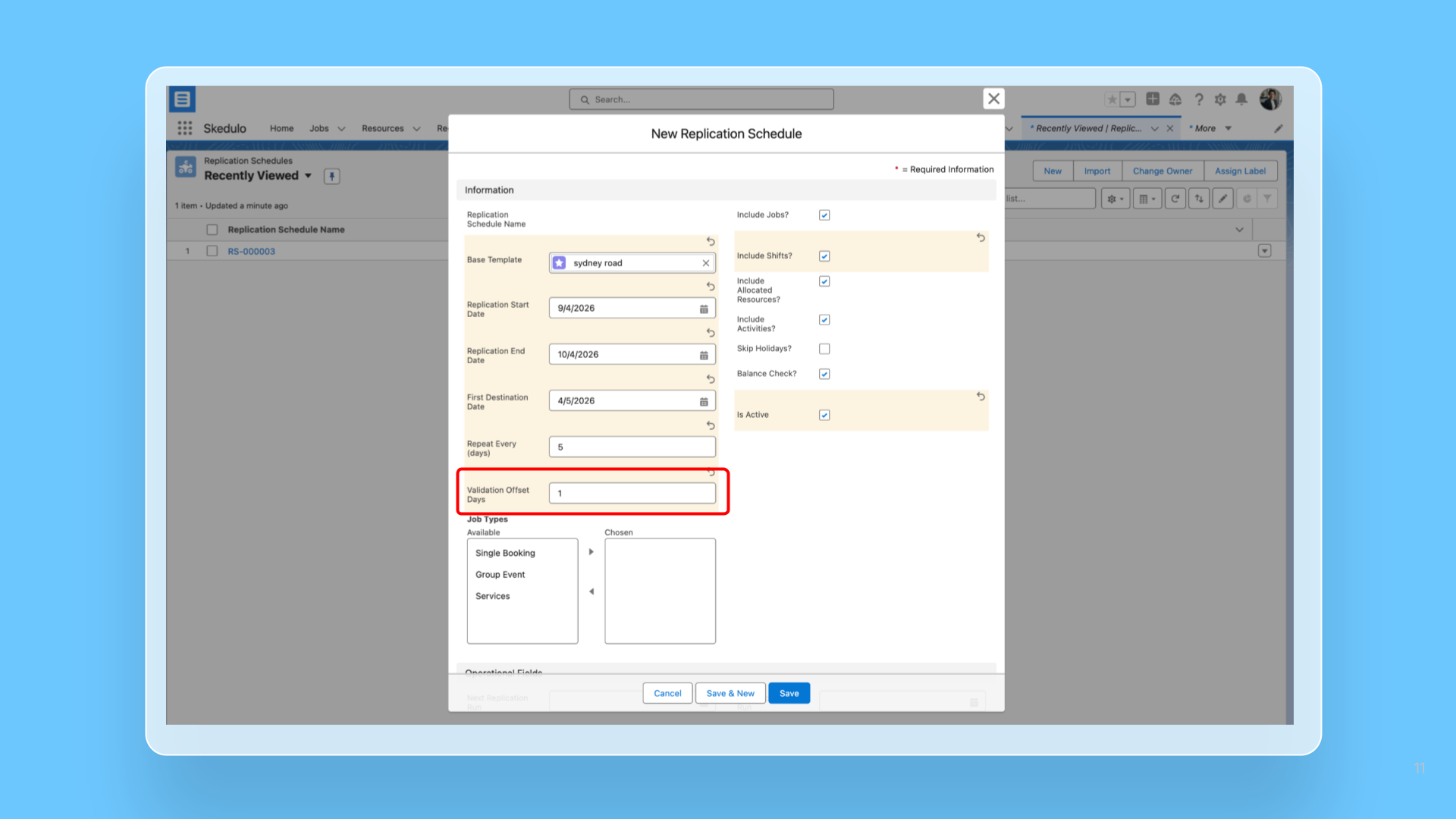Move job type back to Available arrow
Screen dimensions: 1456x819
(591, 591)
